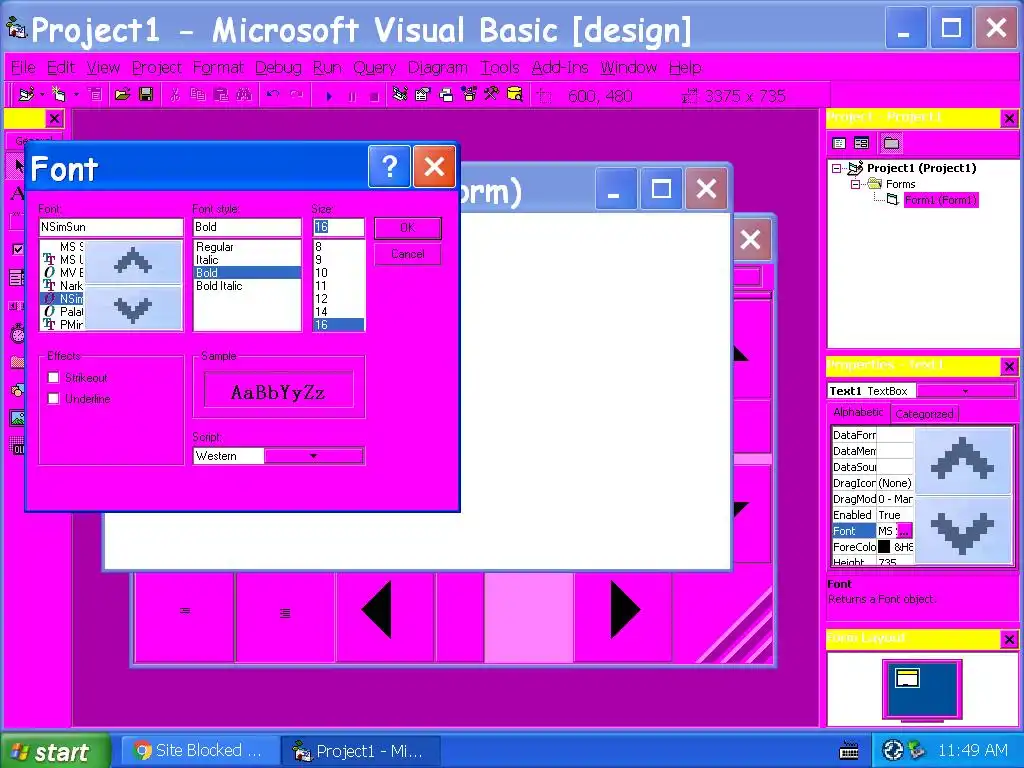Select Form1 (Form1) in the project tree
Viewport: 1024px width, 768px height.
(x=940, y=200)
